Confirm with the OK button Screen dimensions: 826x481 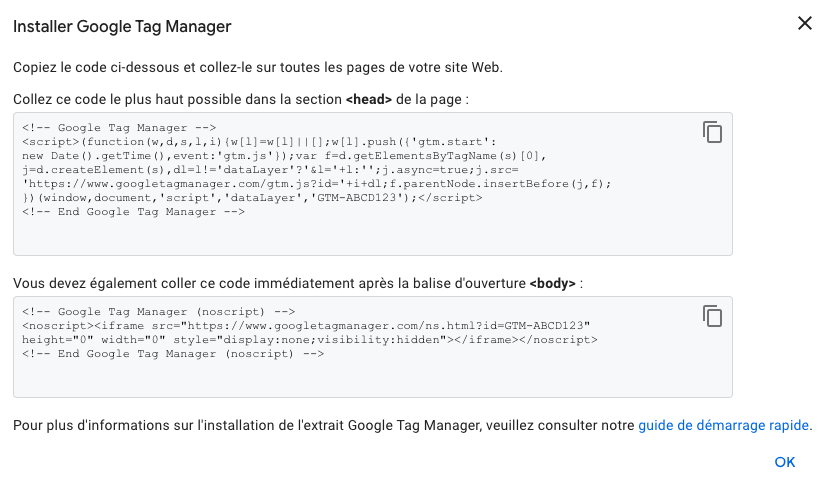click(x=784, y=462)
